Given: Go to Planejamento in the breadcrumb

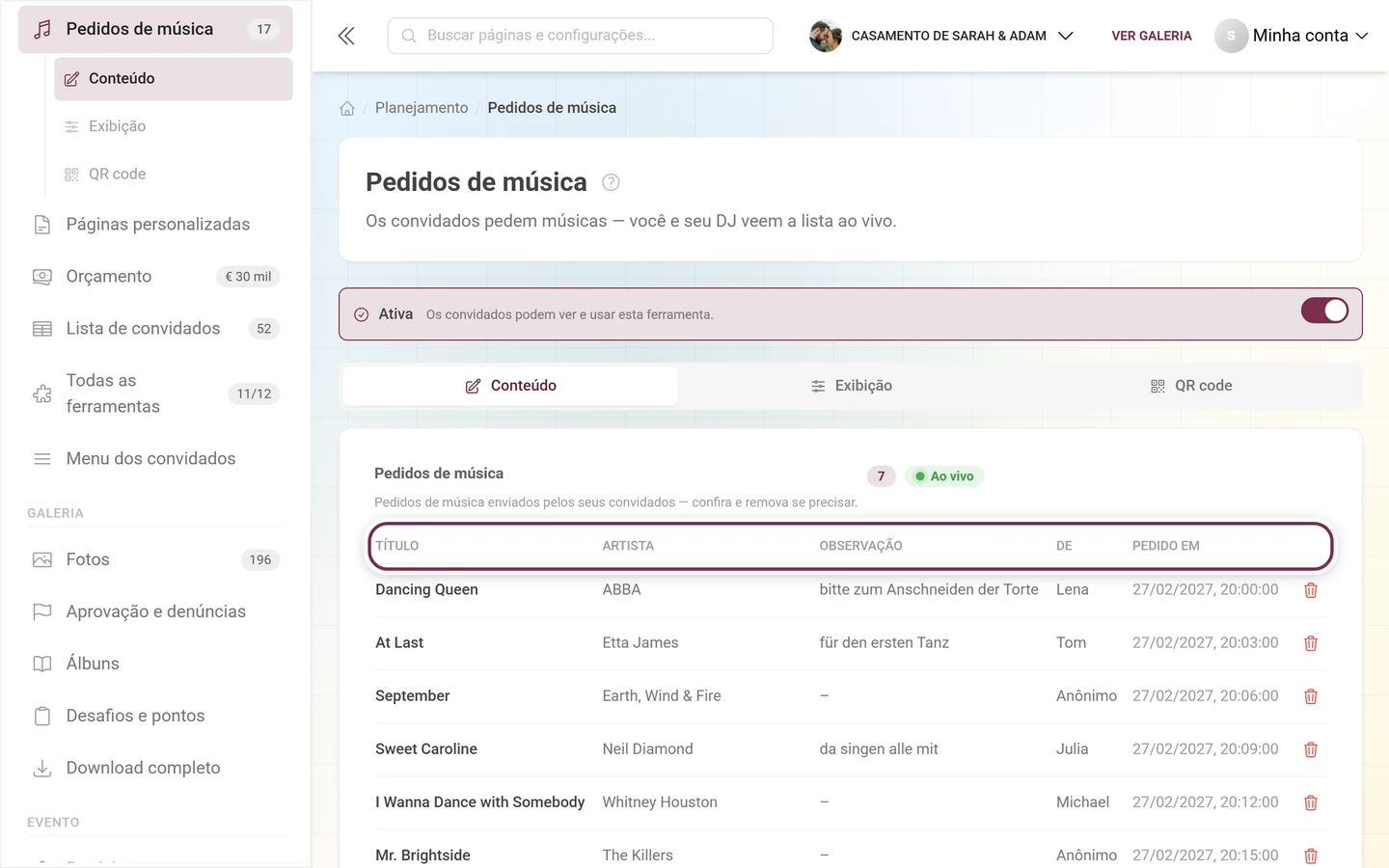Looking at the screenshot, I should point(422,108).
